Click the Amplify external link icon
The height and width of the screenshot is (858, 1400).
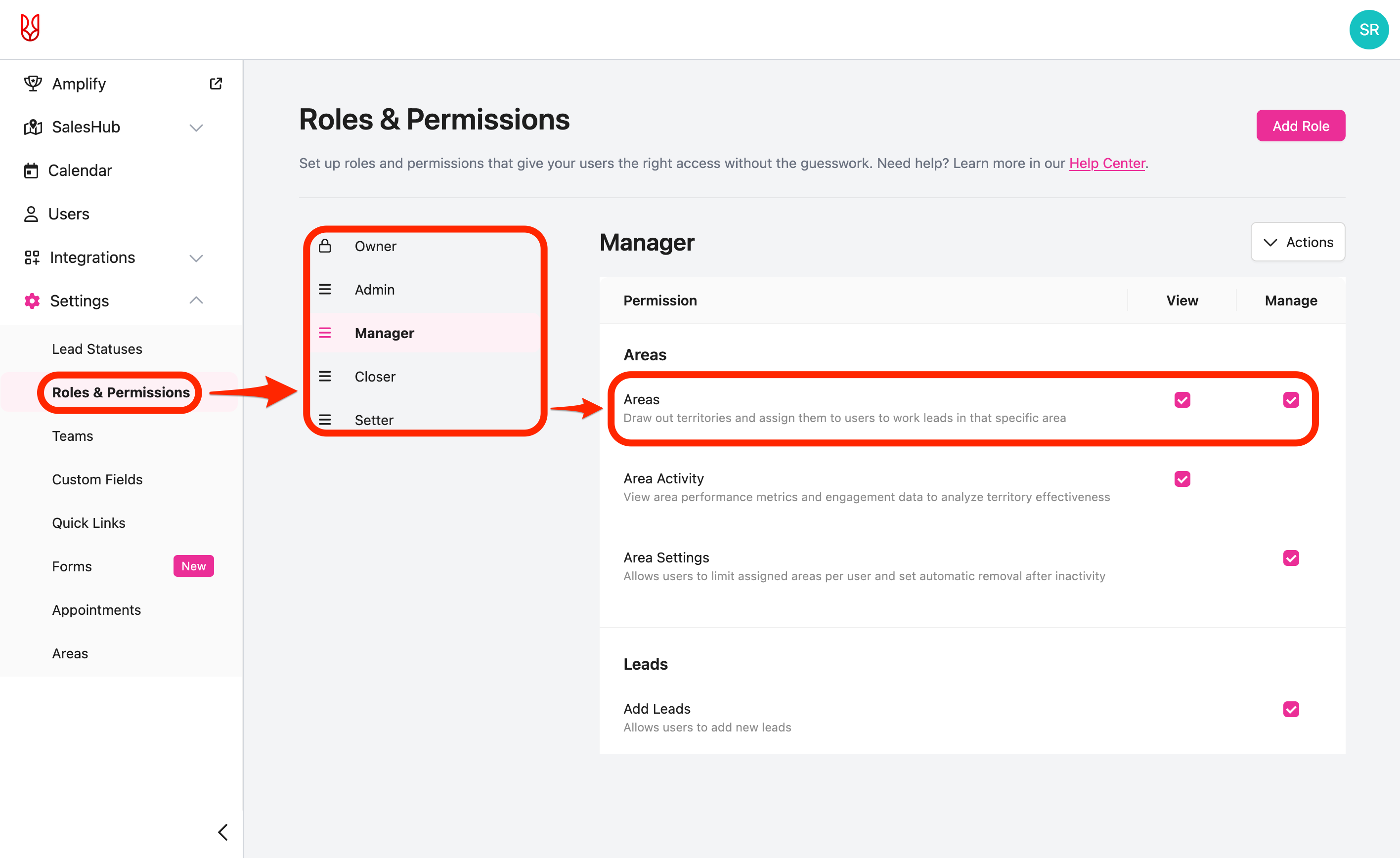click(x=216, y=84)
